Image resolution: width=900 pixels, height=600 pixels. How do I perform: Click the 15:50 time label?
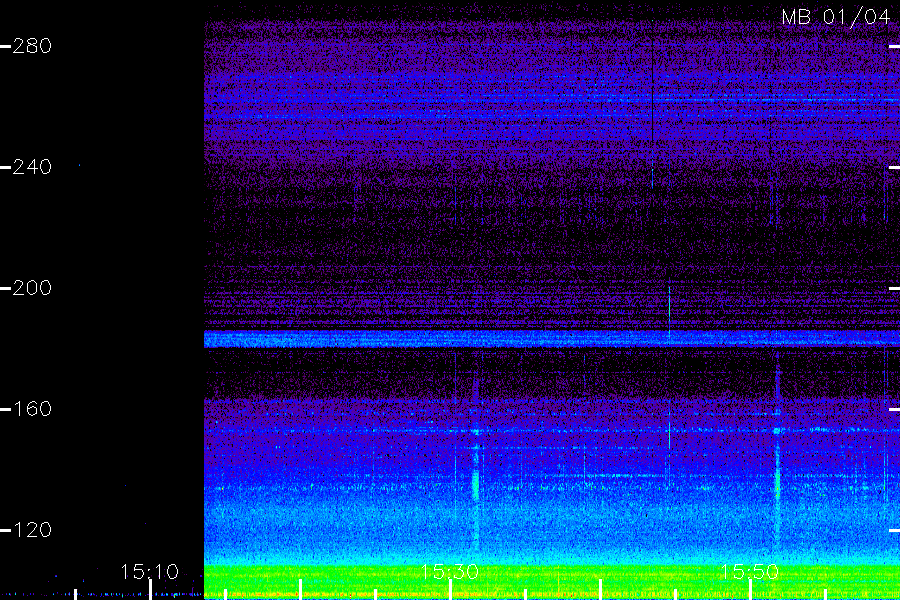[x=749, y=572]
